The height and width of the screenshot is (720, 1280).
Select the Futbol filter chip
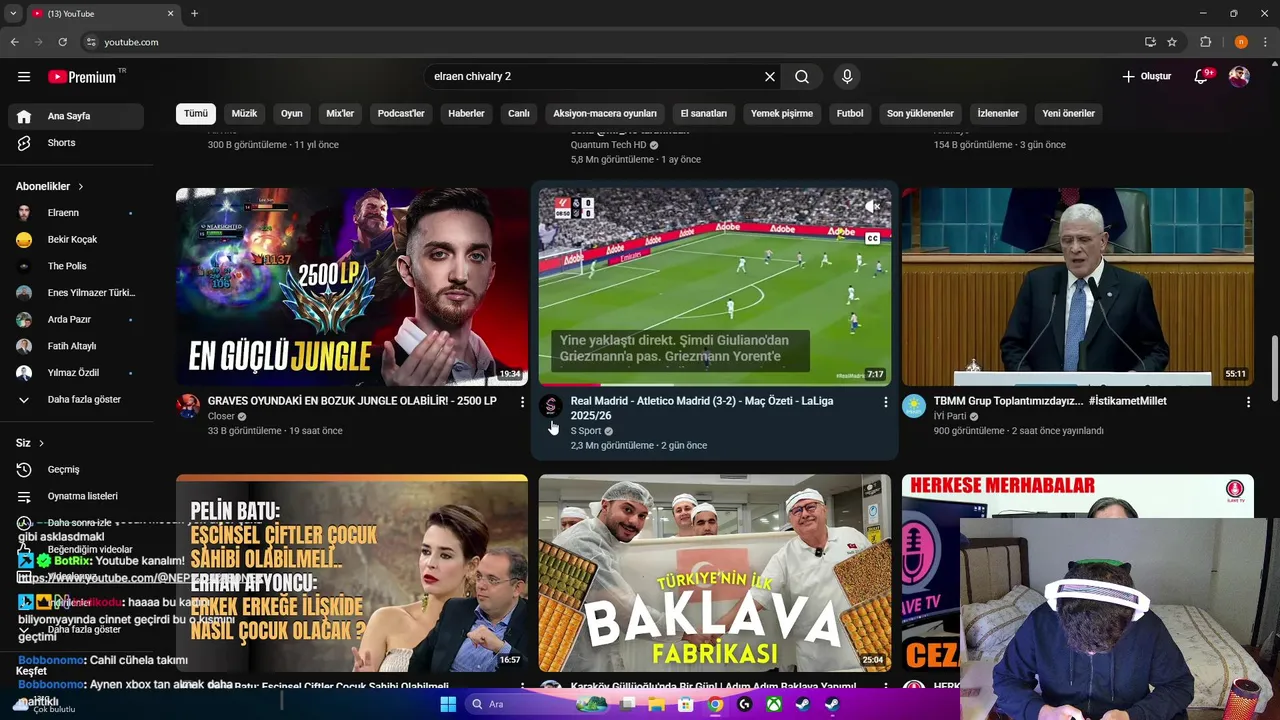[x=850, y=114]
